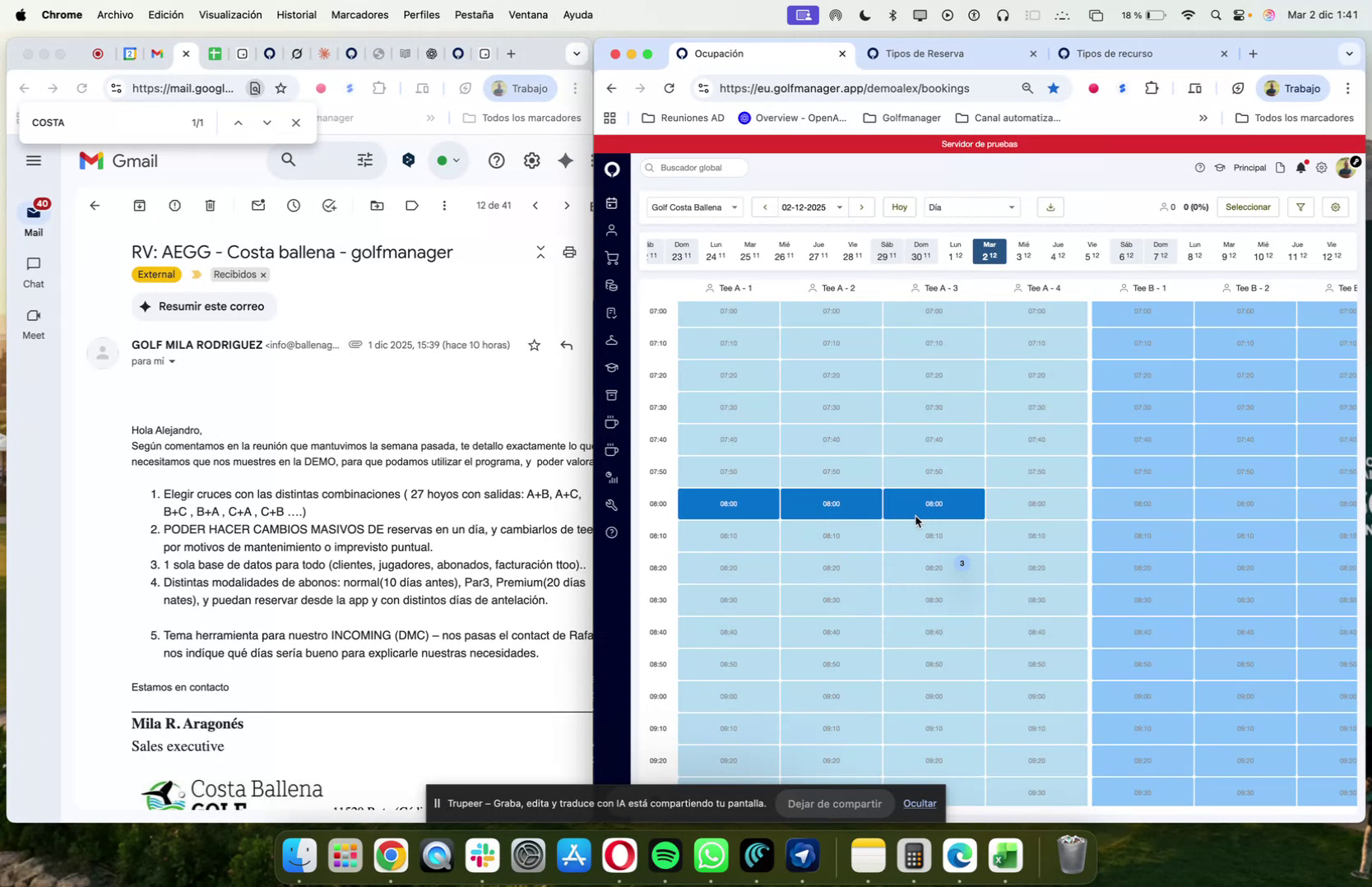The image size is (1372, 887).
Task: Print the email using Gmail print icon
Action: (569, 252)
